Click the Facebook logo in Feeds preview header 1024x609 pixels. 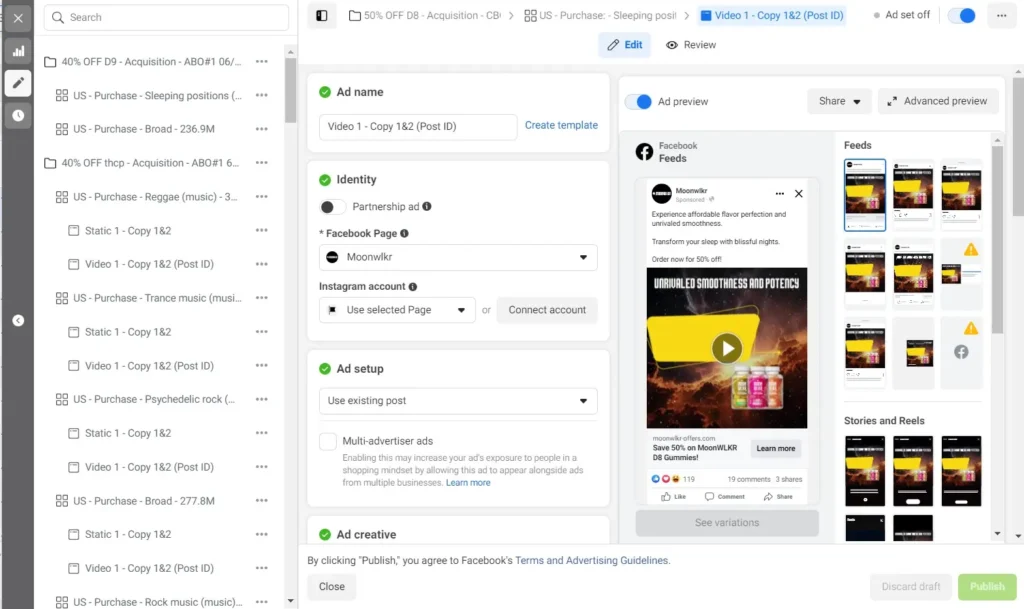pyautogui.click(x=645, y=151)
